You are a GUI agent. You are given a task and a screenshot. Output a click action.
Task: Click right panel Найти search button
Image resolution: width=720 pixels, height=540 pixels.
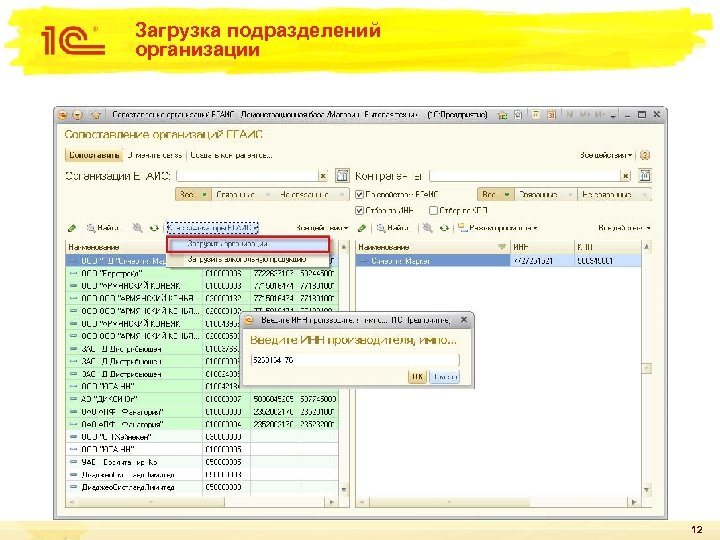click(393, 228)
